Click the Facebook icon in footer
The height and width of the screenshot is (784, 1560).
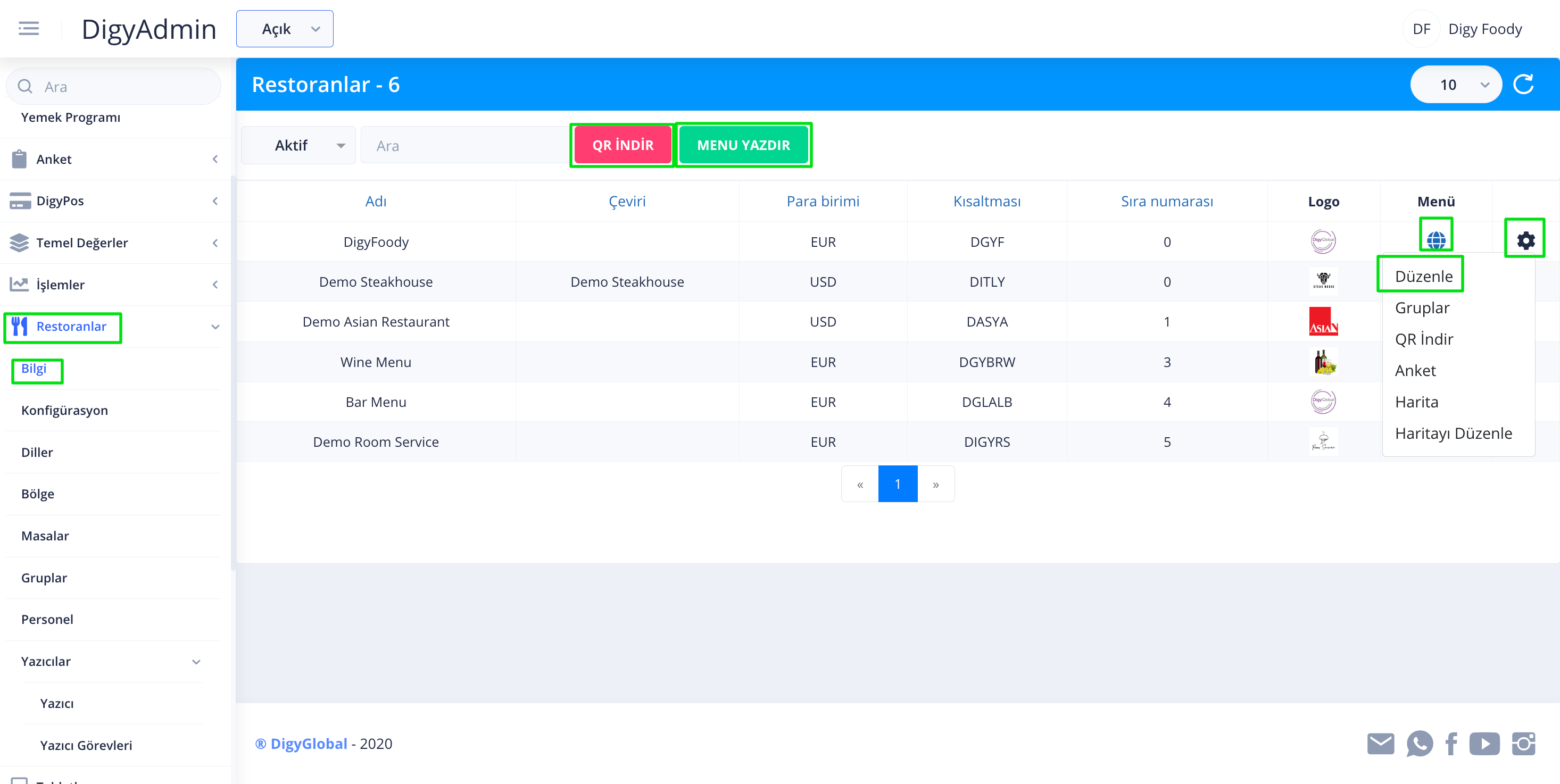pyautogui.click(x=1451, y=744)
